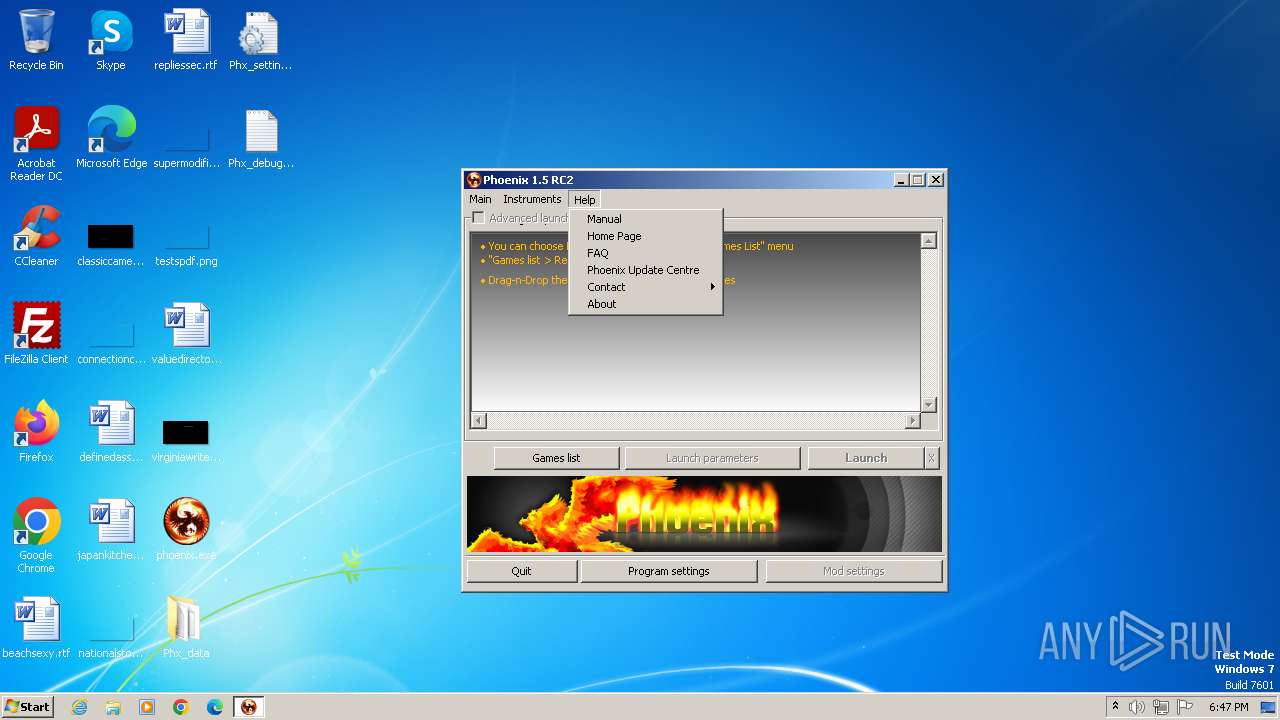Viewport: 1280px width, 720px height.
Task: Click the volume speaker tray icon
Action: (x=1137, y=707)
